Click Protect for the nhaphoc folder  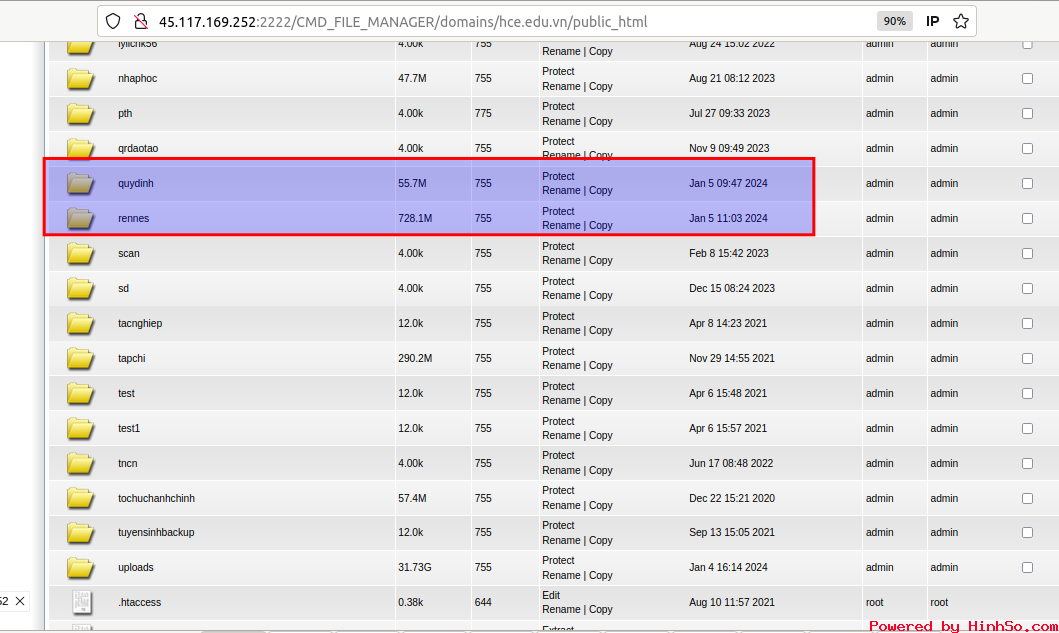coord(558,71)
